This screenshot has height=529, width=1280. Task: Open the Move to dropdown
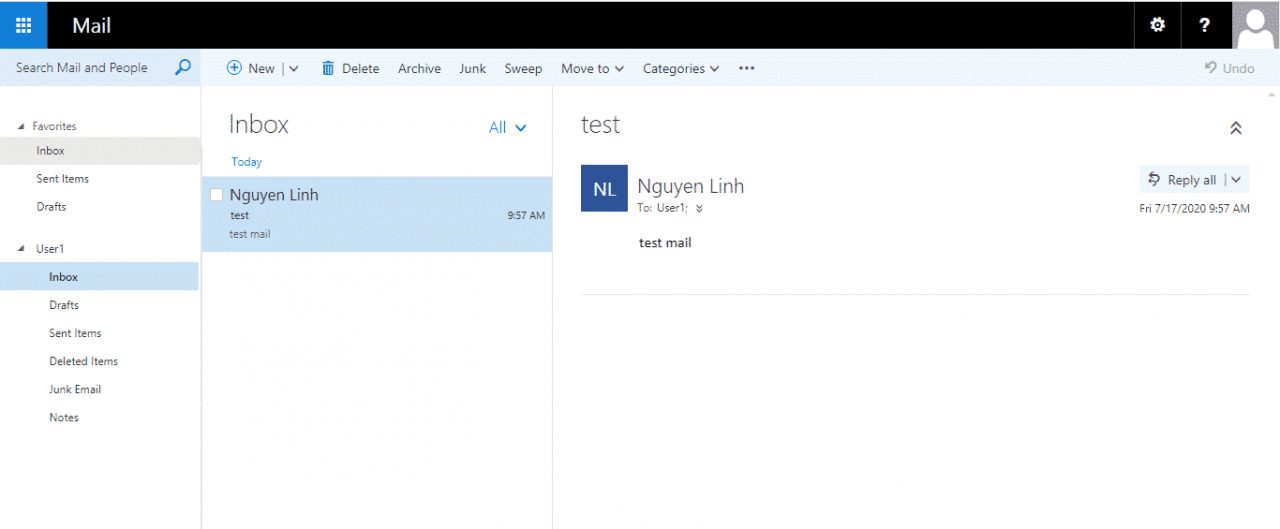[x=592, y=68]
